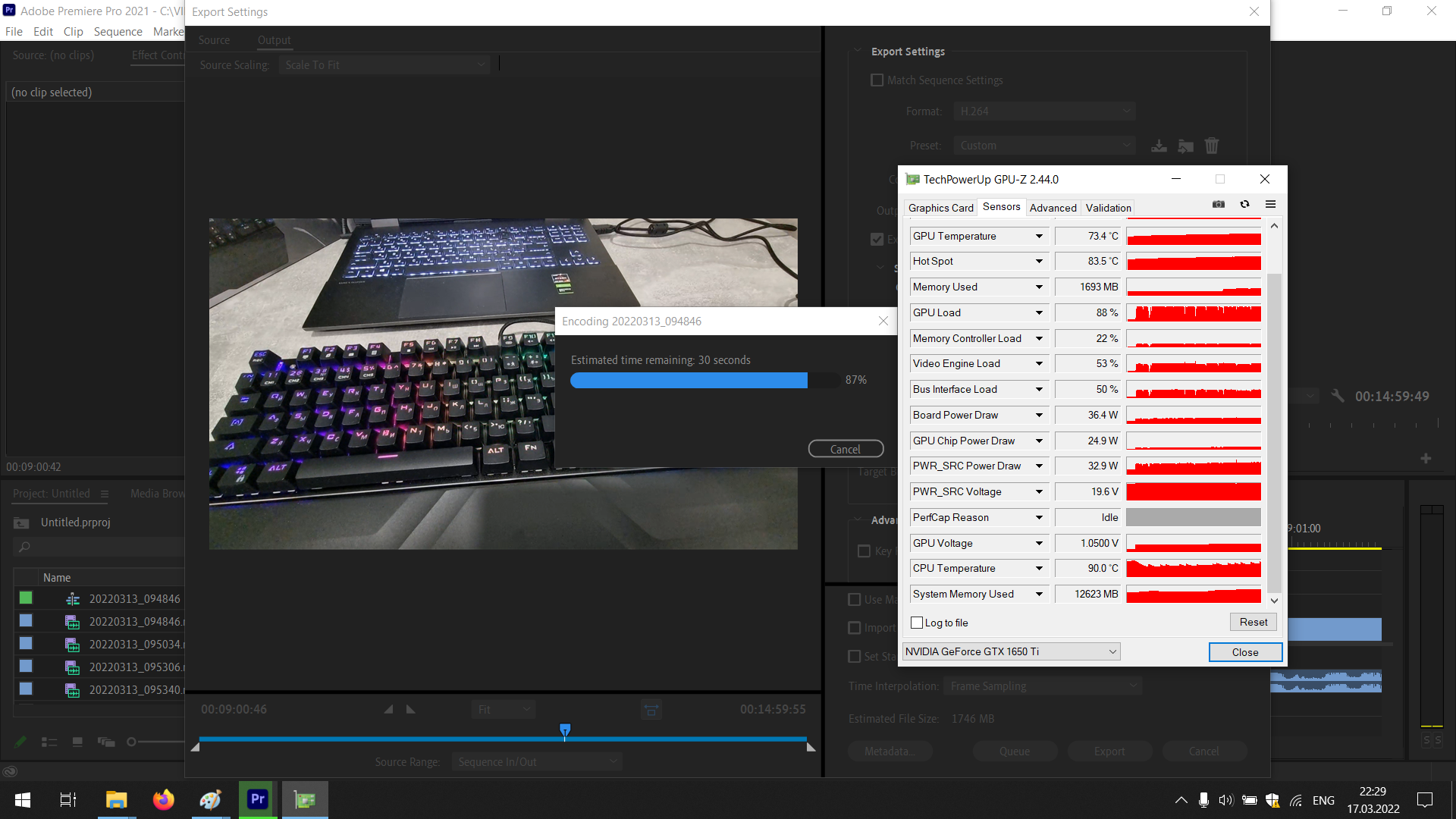This screenshot has width=1456, height=819.
Task: Click delete preset trash icon
Action: (x=1212, y=146)
